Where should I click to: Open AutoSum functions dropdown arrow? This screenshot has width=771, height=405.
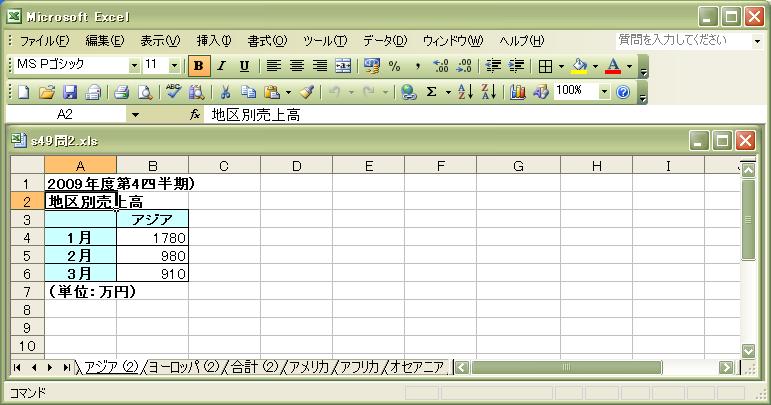click(x=448, y=92)
